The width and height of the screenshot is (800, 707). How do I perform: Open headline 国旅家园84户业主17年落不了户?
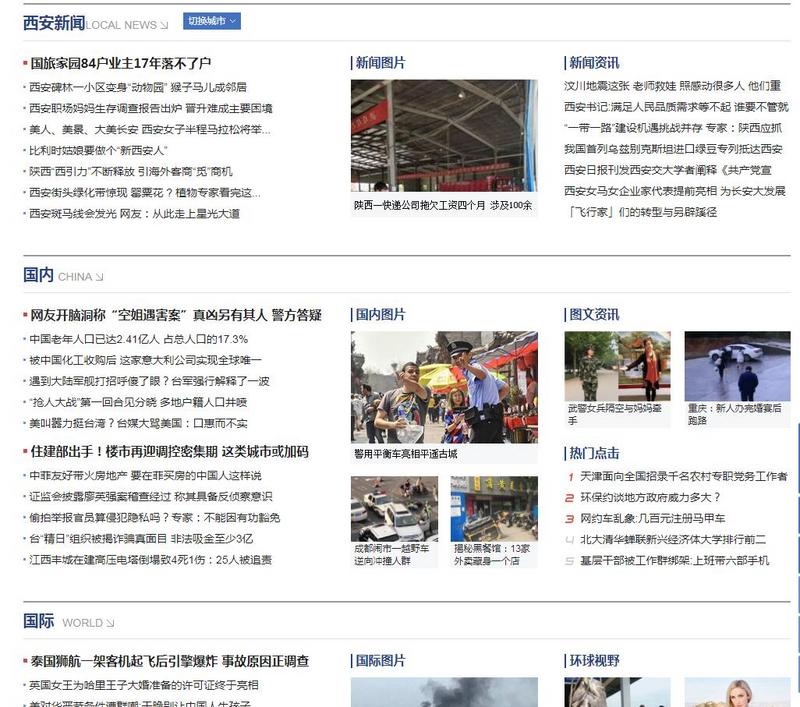[x=120, y=63]
